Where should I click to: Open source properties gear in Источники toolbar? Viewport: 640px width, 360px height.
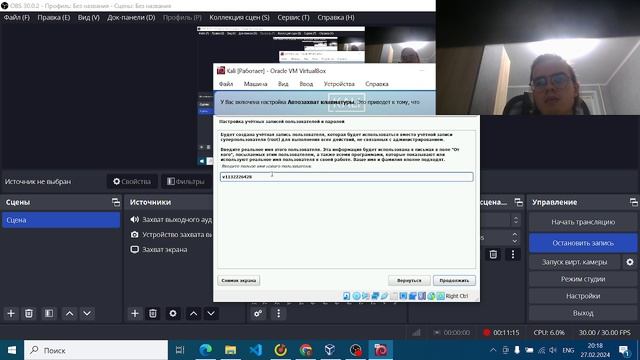point(173,313)
